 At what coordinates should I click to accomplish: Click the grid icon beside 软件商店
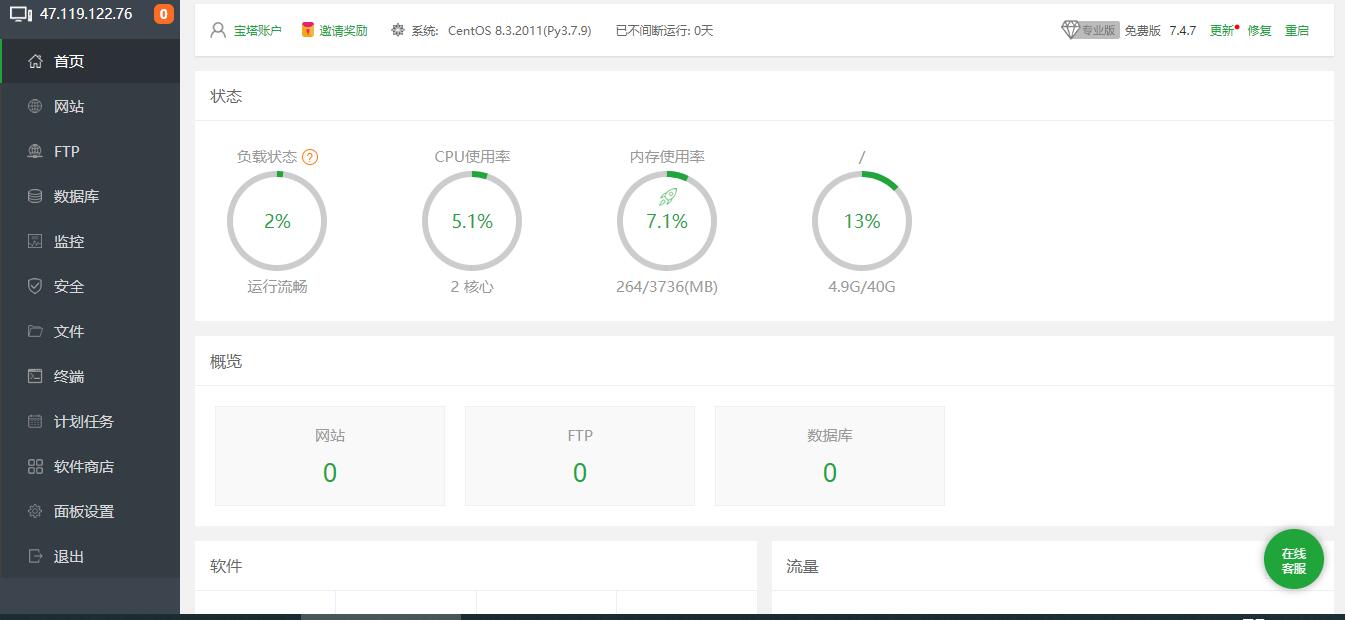tap(35, 466)
